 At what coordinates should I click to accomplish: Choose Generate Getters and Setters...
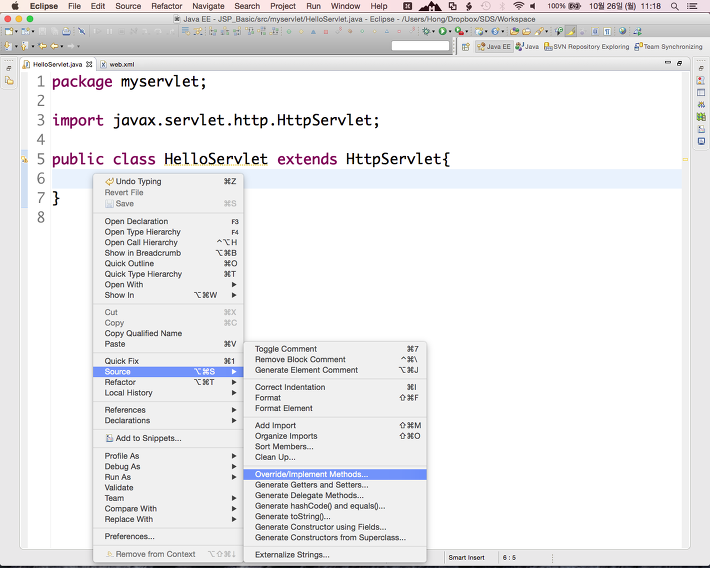click(335, 485)
